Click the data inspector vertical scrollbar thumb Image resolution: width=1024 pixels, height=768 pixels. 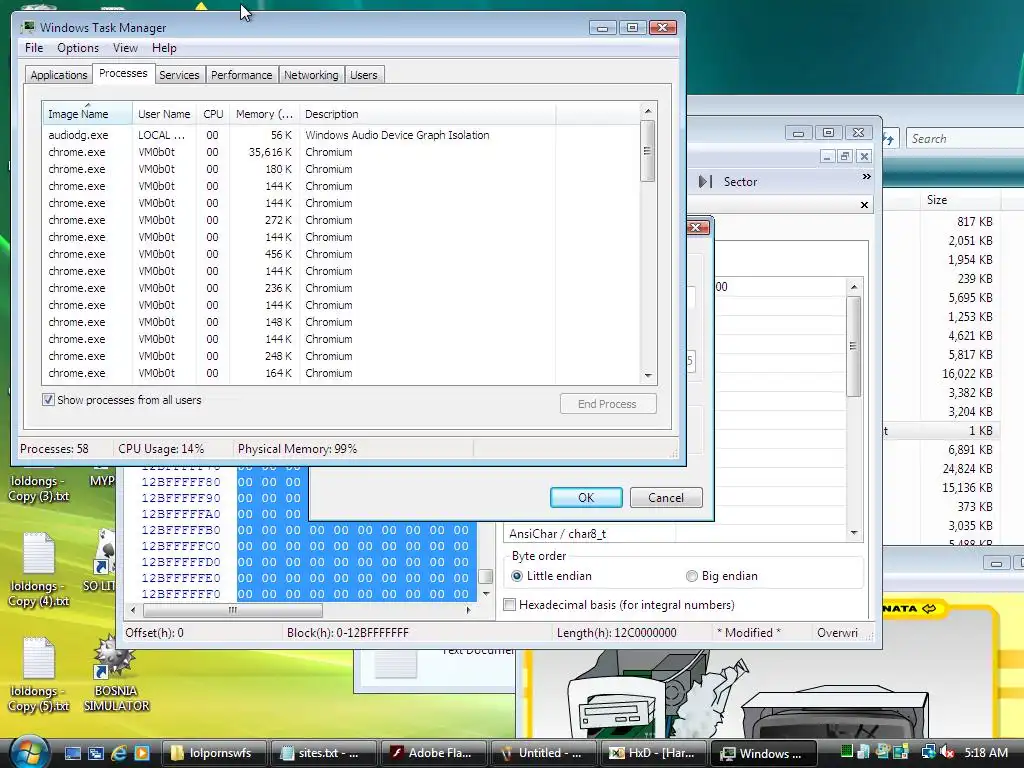(x=854, y=346)
